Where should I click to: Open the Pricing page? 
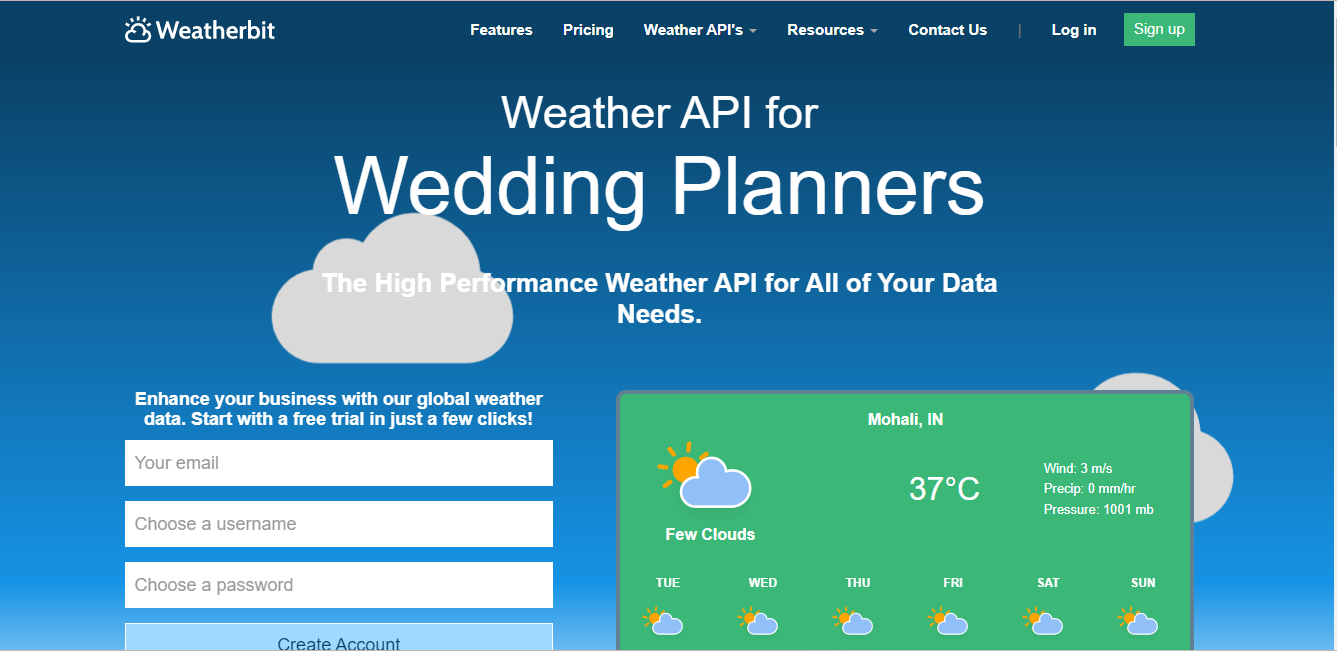(x=588, y=30)
